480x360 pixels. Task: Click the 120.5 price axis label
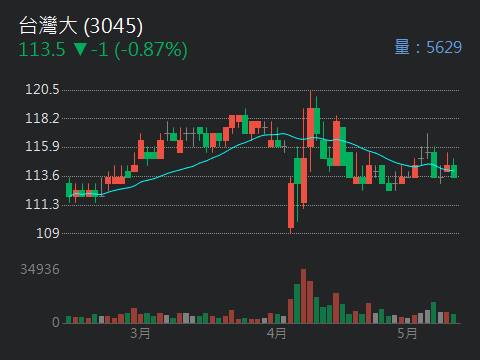(42, 90)
